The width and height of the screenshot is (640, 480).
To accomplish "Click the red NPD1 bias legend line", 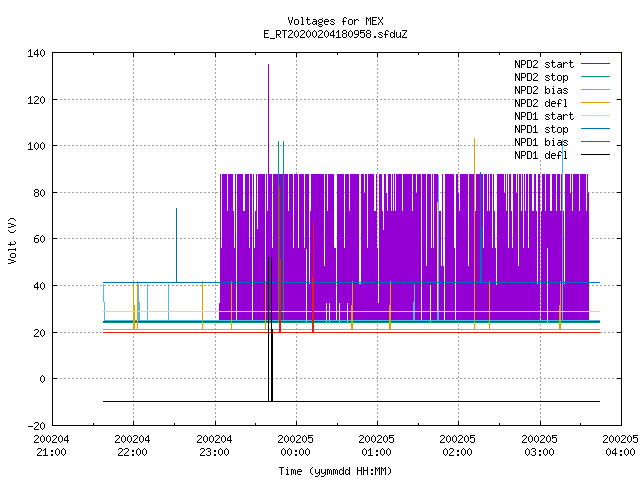I will coord(595,142).
